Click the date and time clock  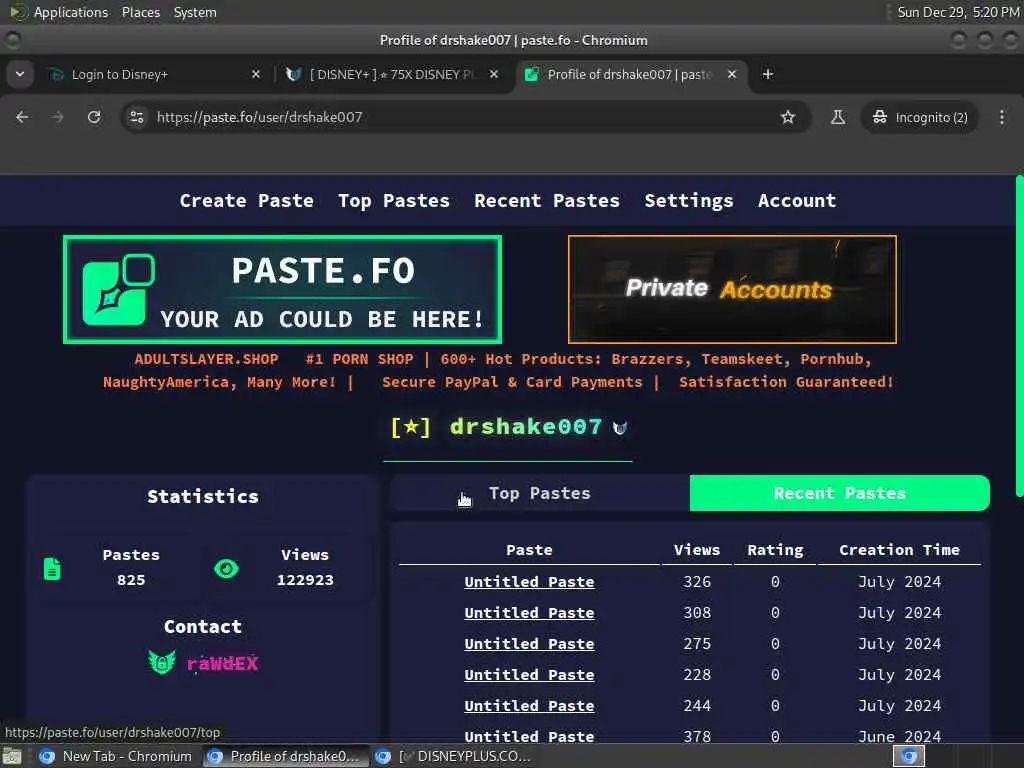click(x=958, y=12)
